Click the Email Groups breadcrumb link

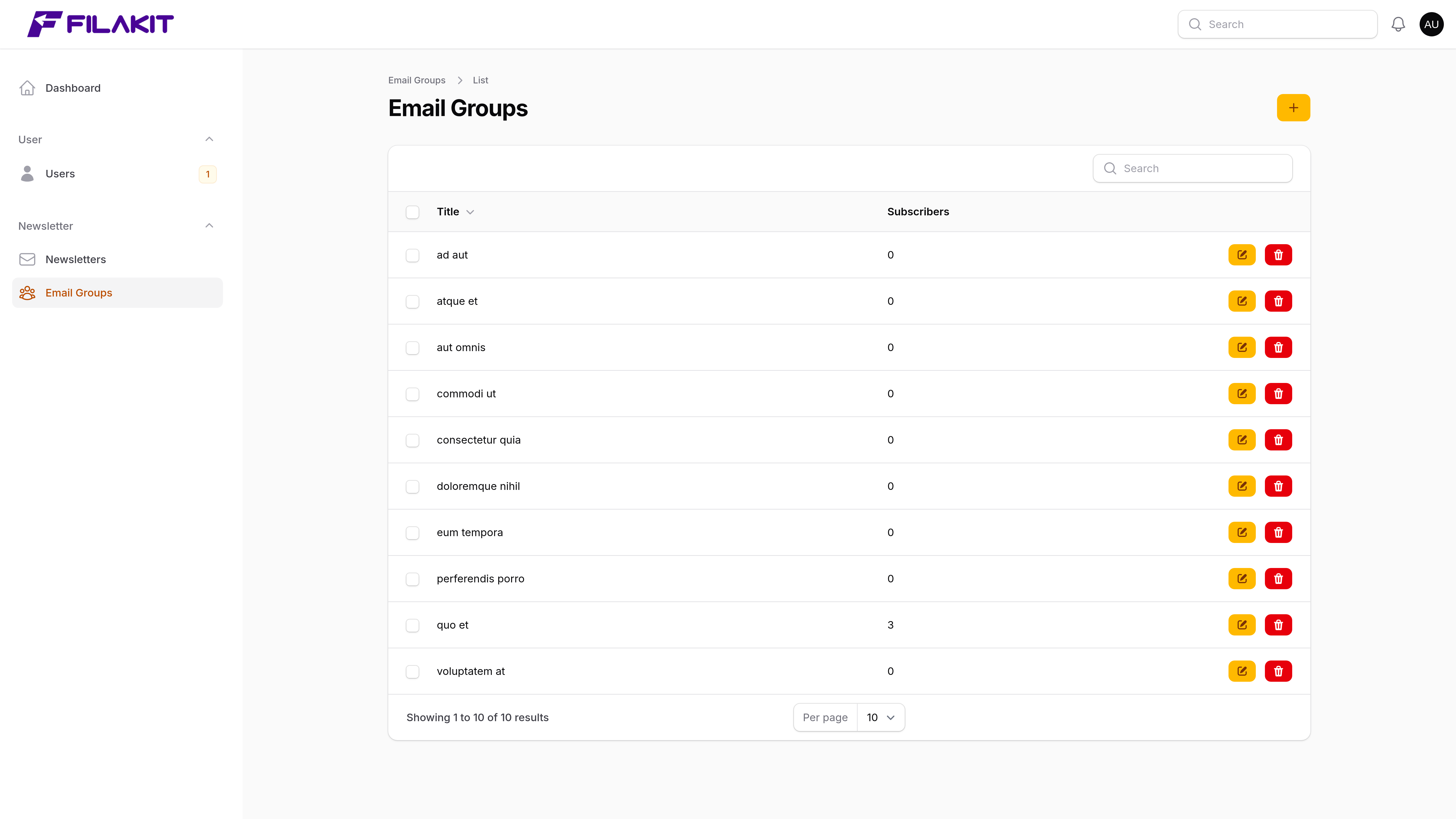pos(417,80)
